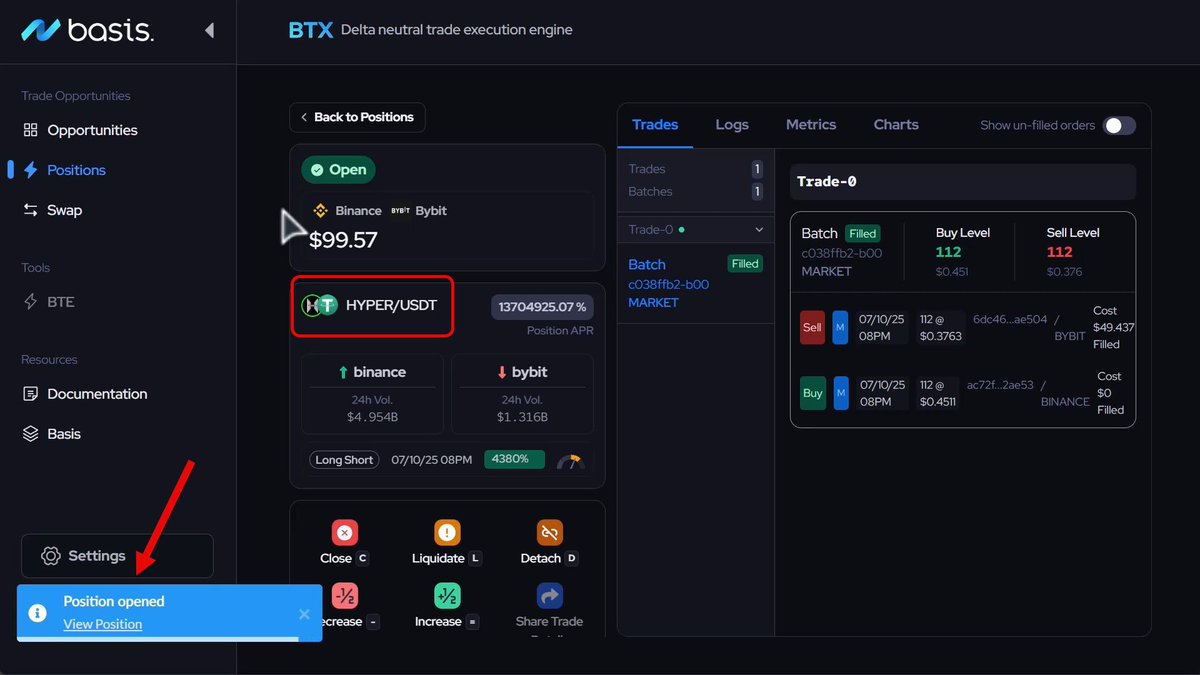Viewport: 1200px width, 675px height.
Task: Click the Buy Level 112 value
Action: [948, 252]
